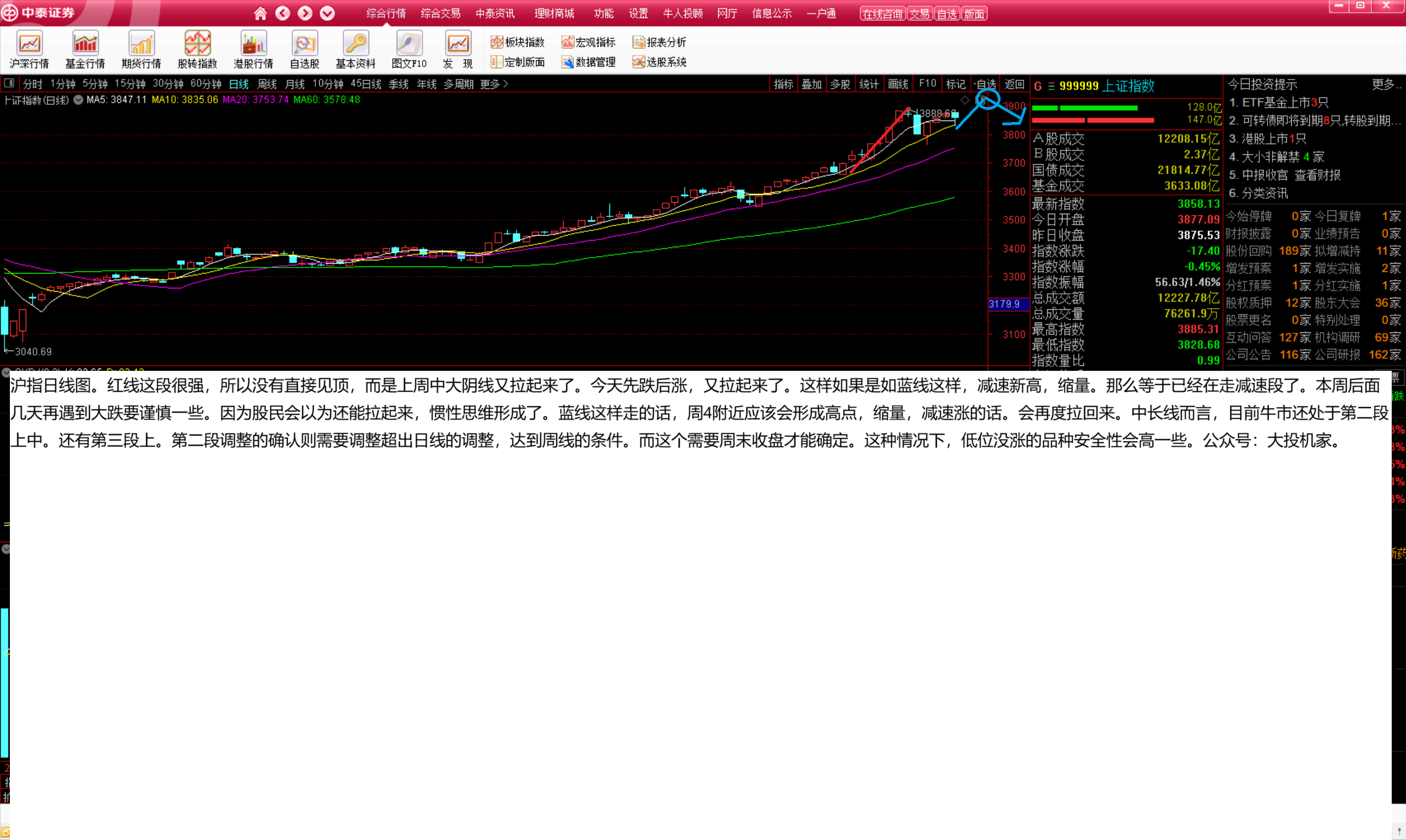Open 发现 discover icon

point(458,50)
